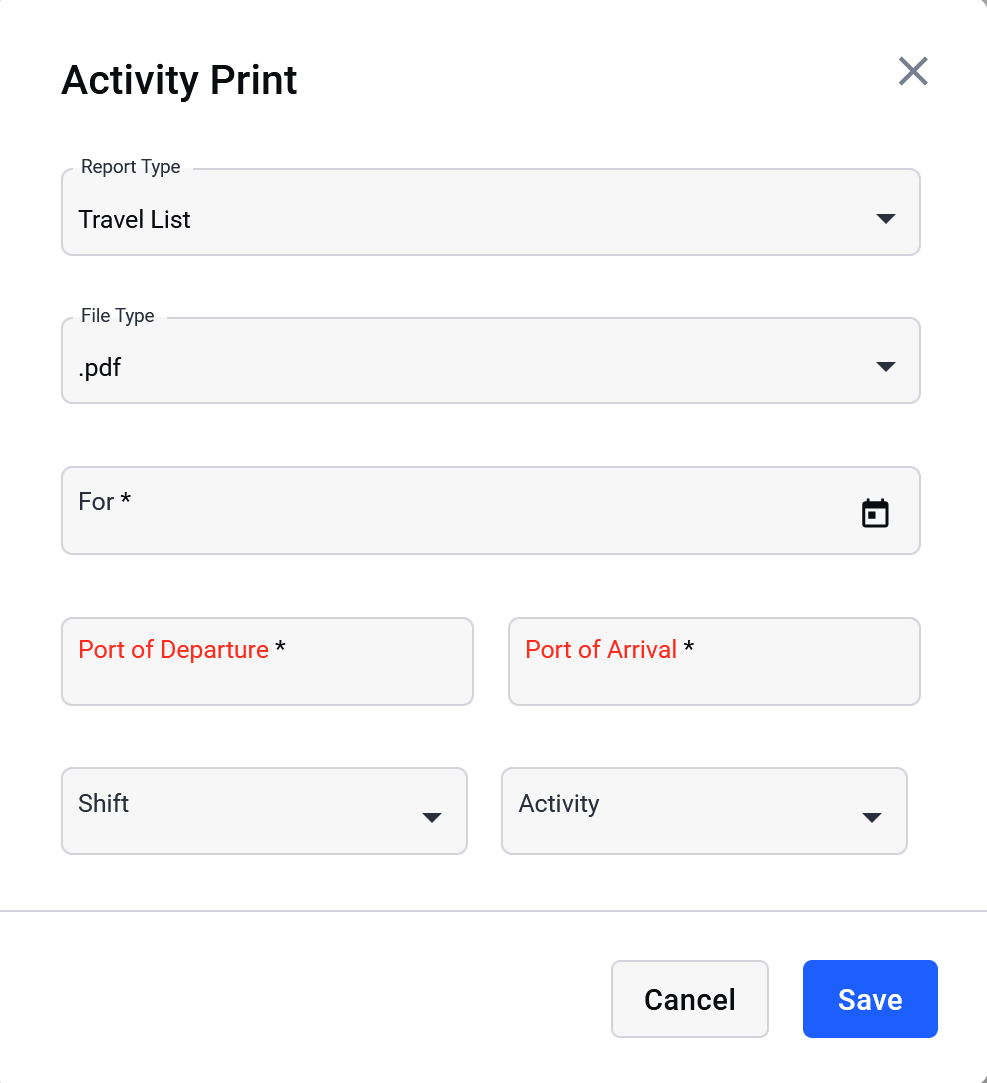Viewport: 987px width, 1083px height.
Task: Select the Travel List value text
Action: point(134,220)
